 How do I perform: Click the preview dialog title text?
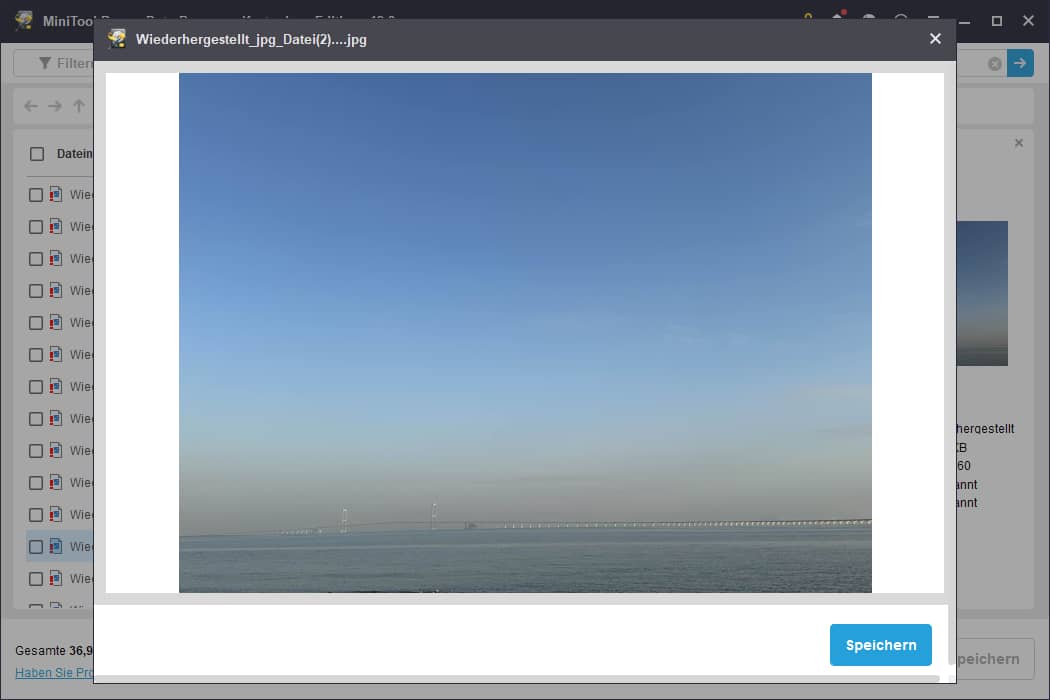coord(251,40)
